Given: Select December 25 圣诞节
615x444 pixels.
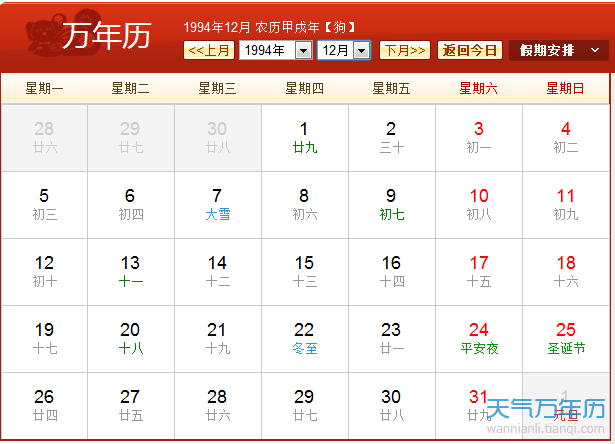Looking at the screenshot, I should 566,338.
